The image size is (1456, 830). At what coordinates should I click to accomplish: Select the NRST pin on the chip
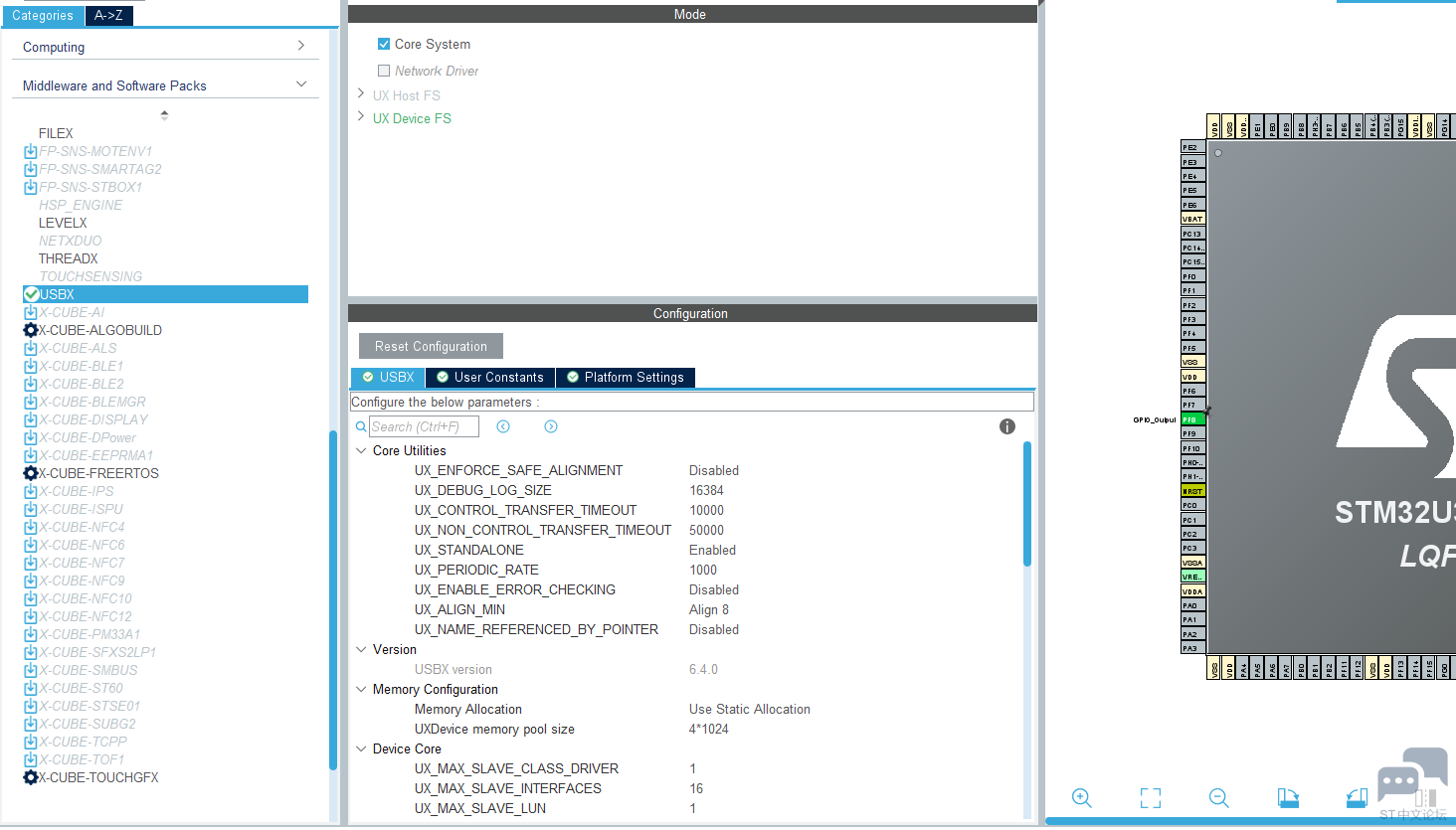point(1192,491)
